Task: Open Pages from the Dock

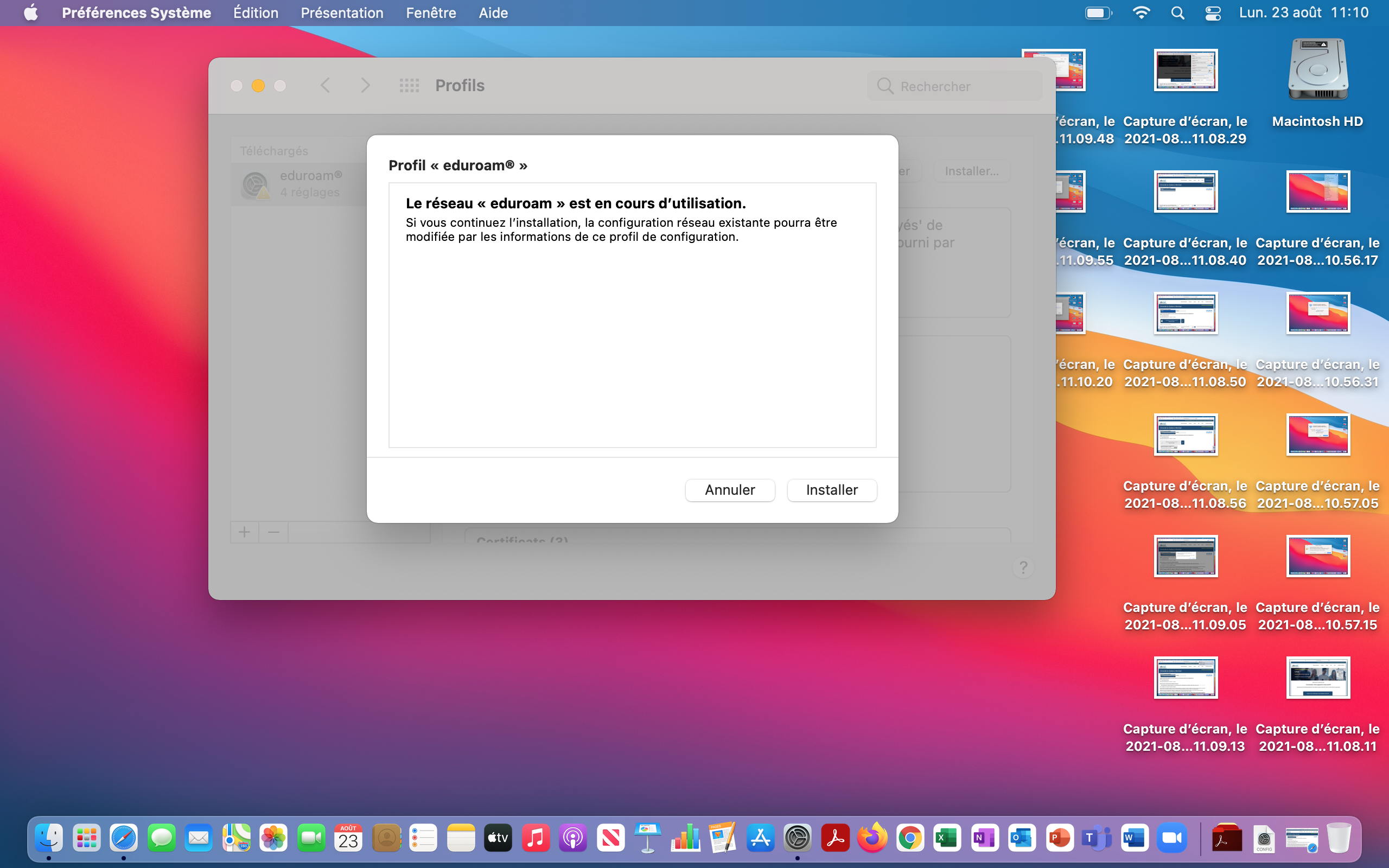Action: [723, 838]
